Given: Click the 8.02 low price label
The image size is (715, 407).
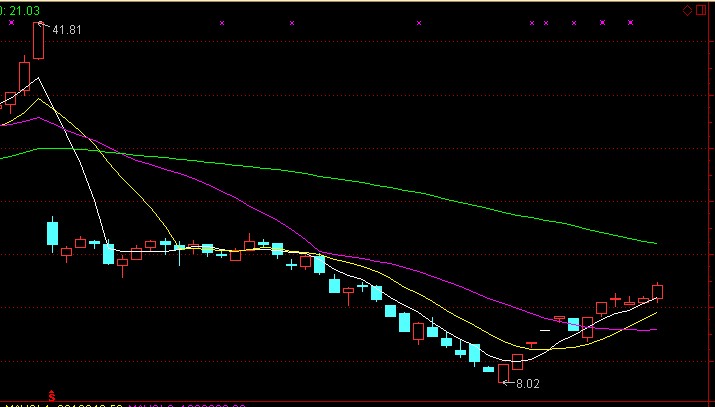Looking at the screenshot, I should [526, 383].
